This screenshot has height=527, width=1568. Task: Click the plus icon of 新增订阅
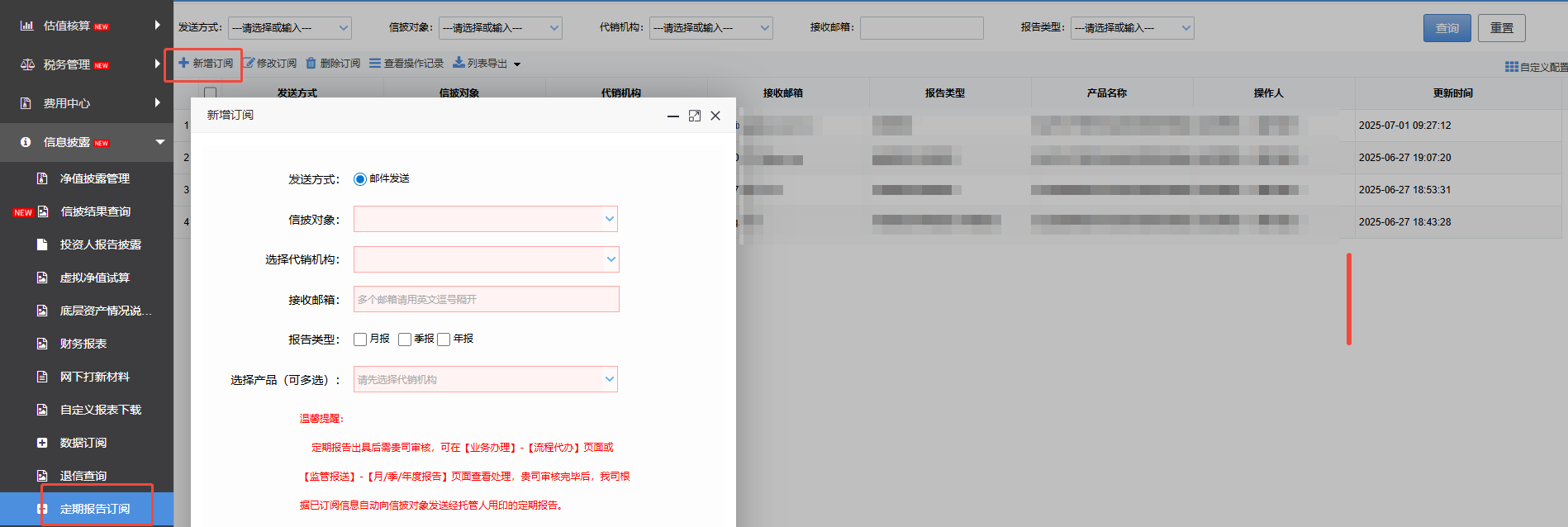pos(183,63)
